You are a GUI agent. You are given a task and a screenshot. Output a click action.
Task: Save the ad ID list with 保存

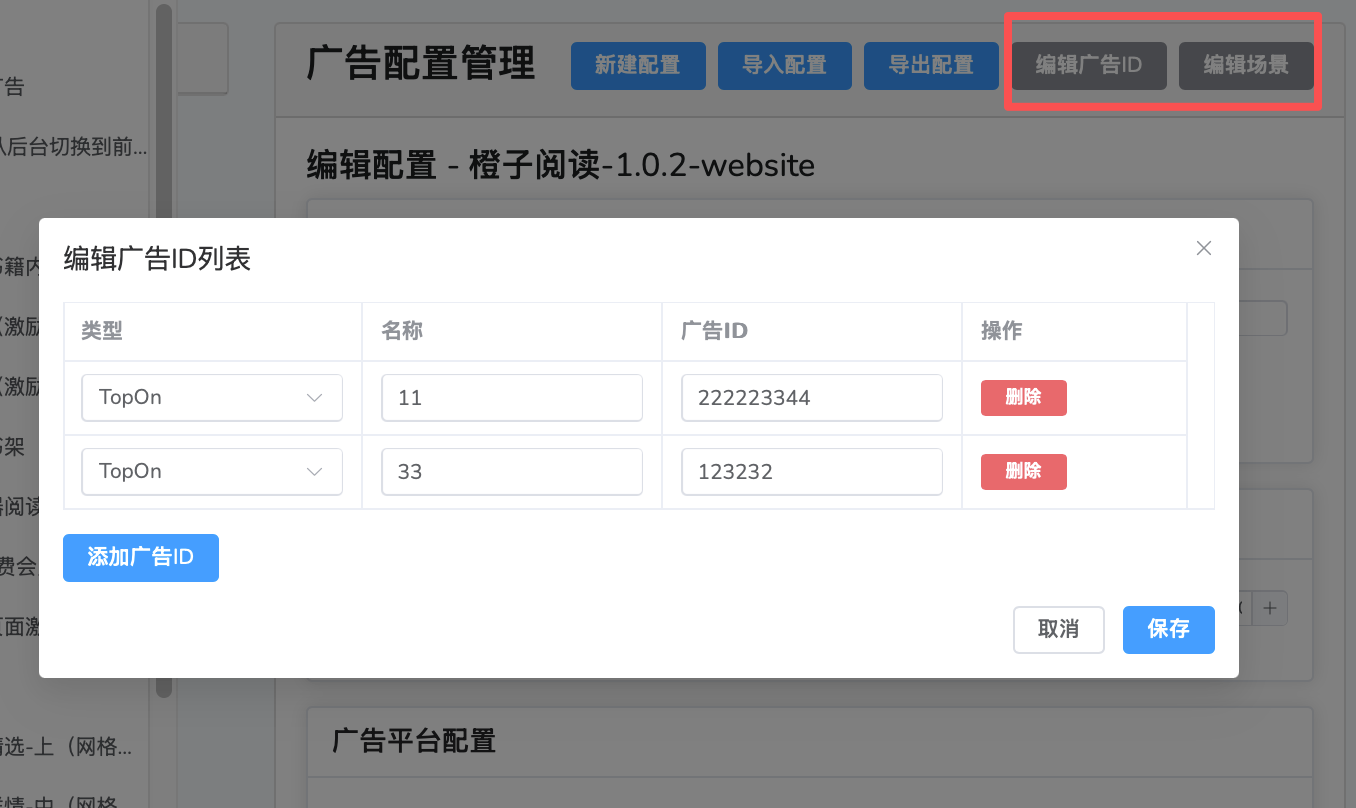[1168, 630]
